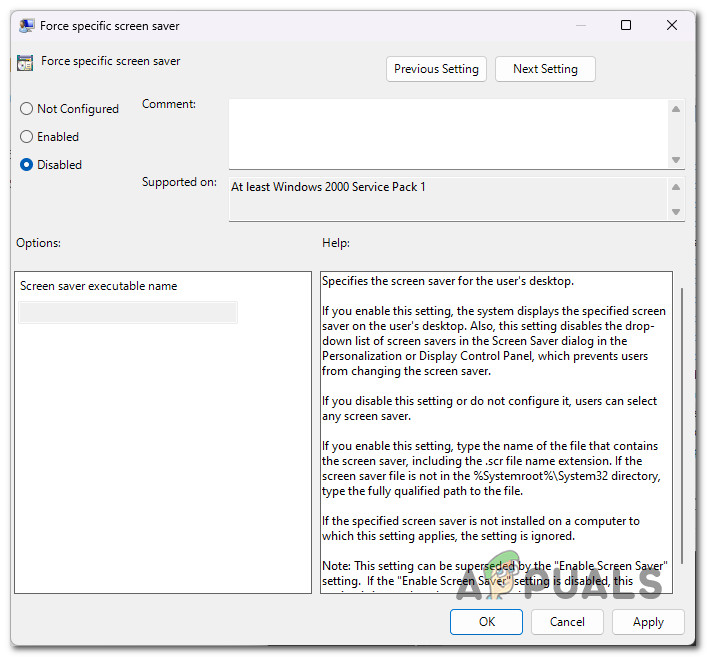This screenshot has height=657, width=707.
Task: Click the Screen saver executable name field
Action: coord(128,312)
